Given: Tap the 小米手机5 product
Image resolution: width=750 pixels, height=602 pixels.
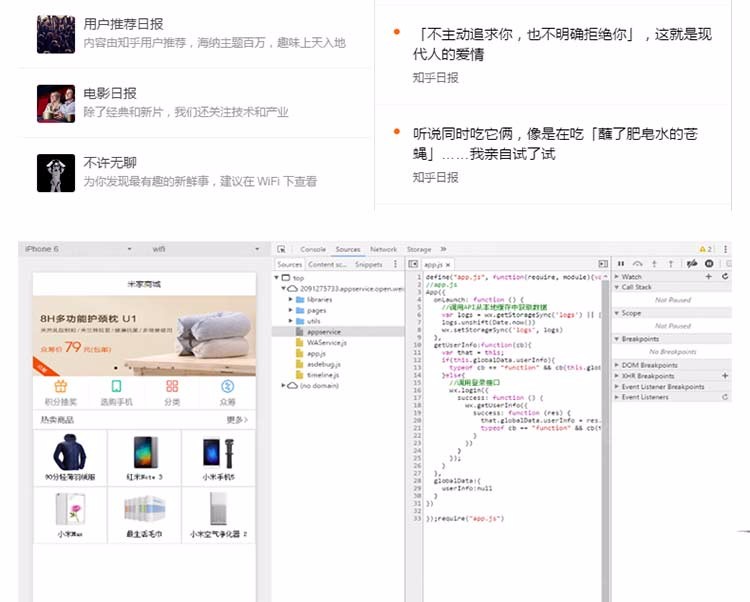Looking at the screenshot, I should pyautogui.click(x=219, y=458).
